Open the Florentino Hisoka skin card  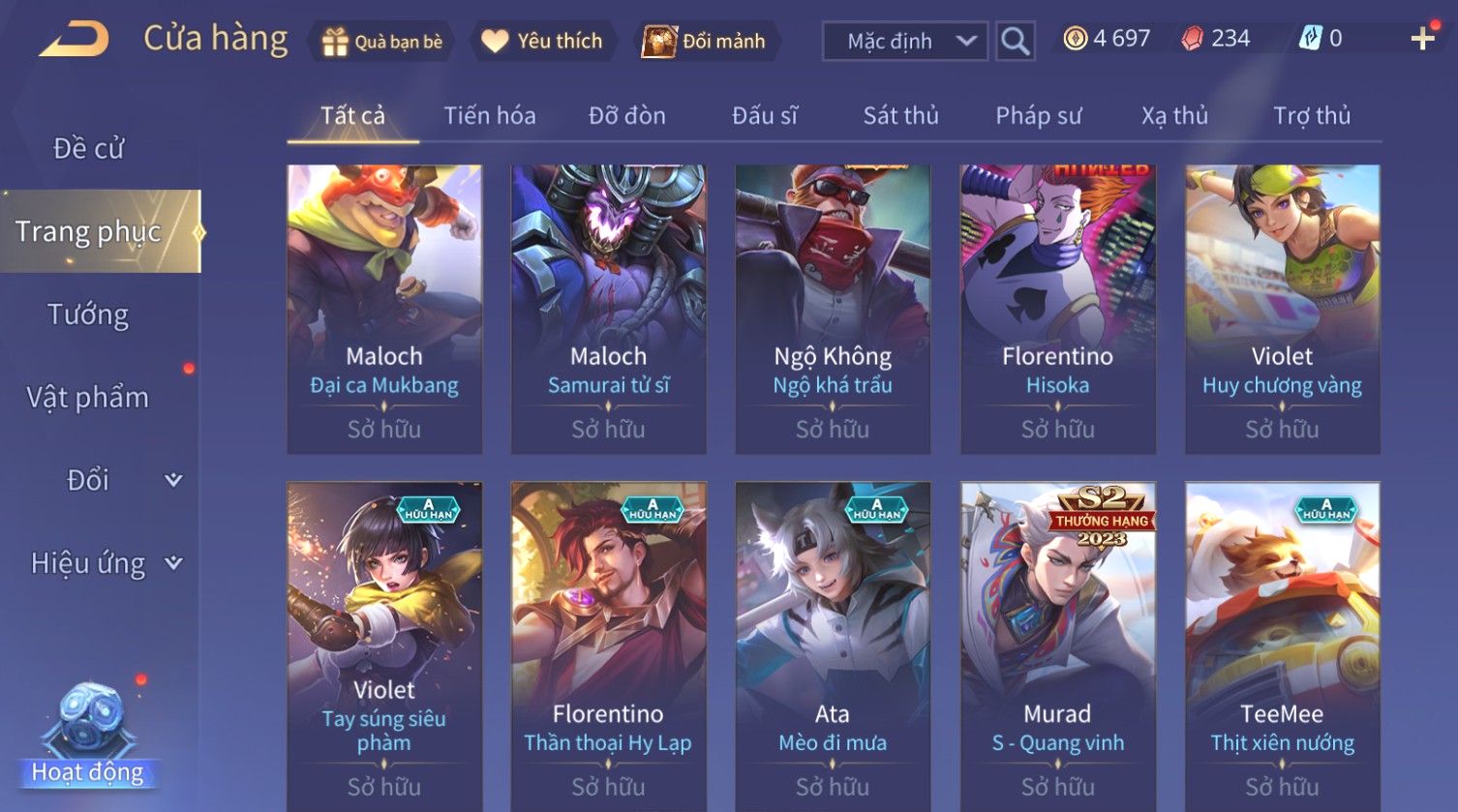(1057, 310)
